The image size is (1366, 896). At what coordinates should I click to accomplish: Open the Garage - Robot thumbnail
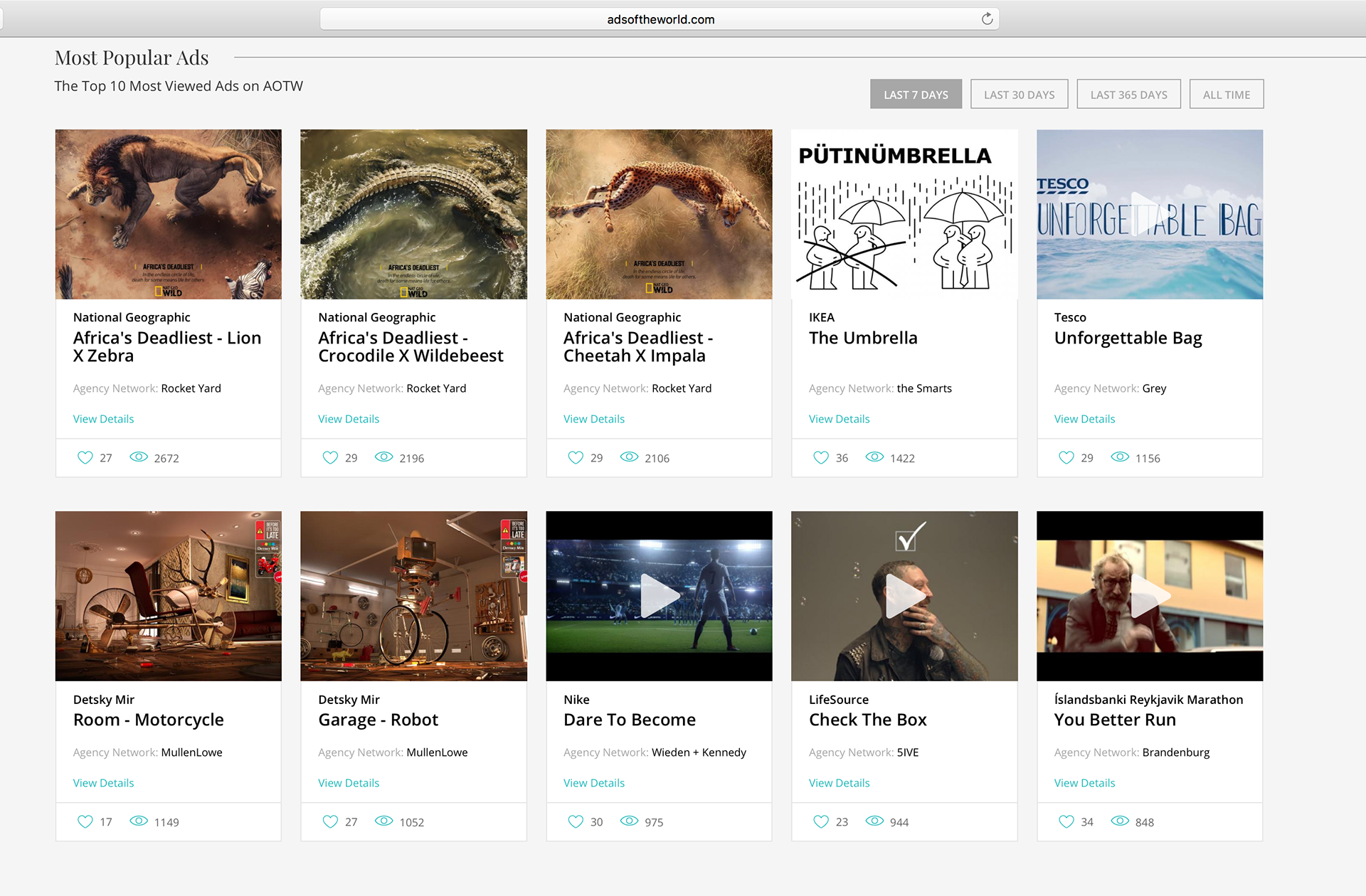click(x=414, y=596)
